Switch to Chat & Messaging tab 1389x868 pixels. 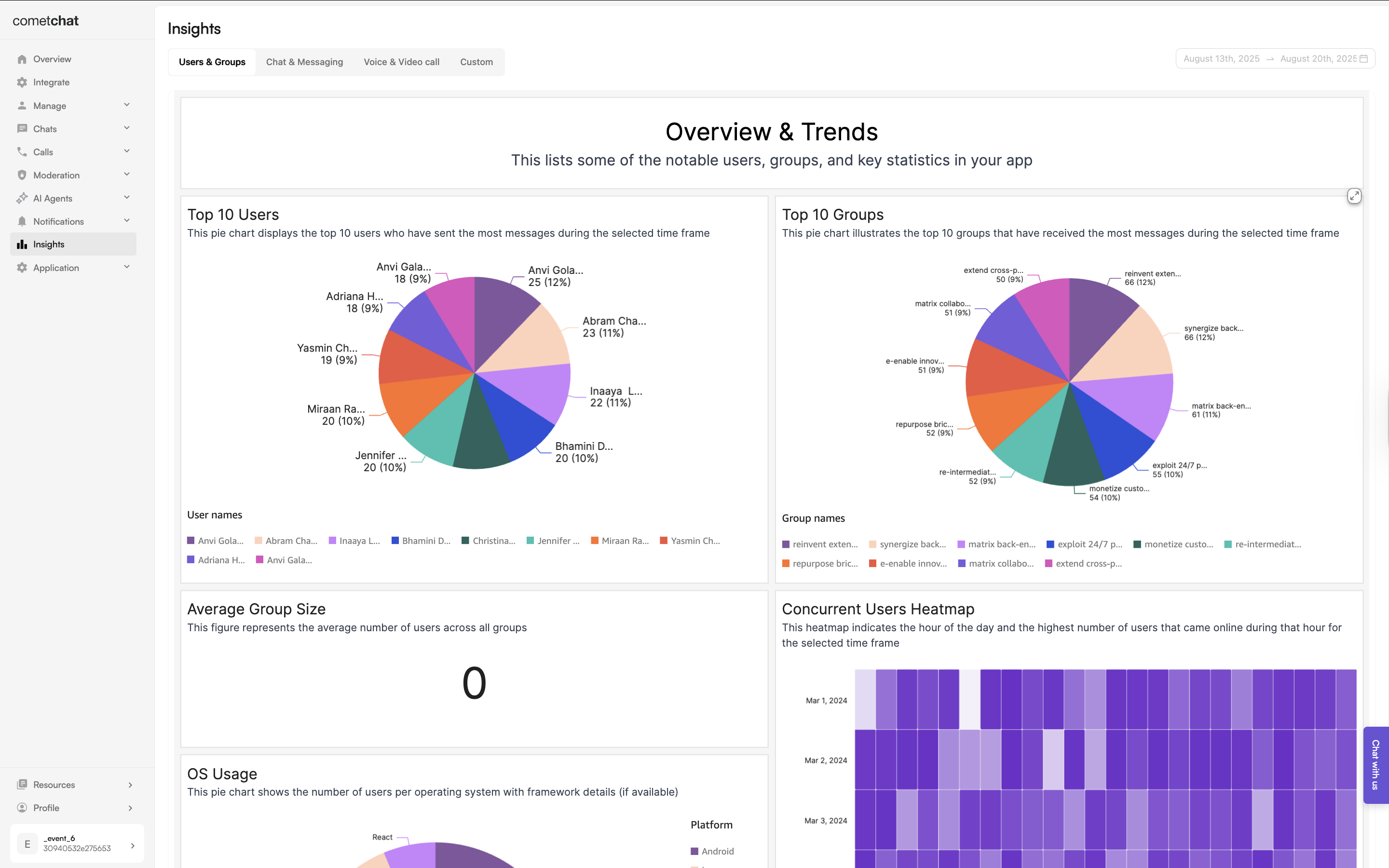tap(304, 62)
